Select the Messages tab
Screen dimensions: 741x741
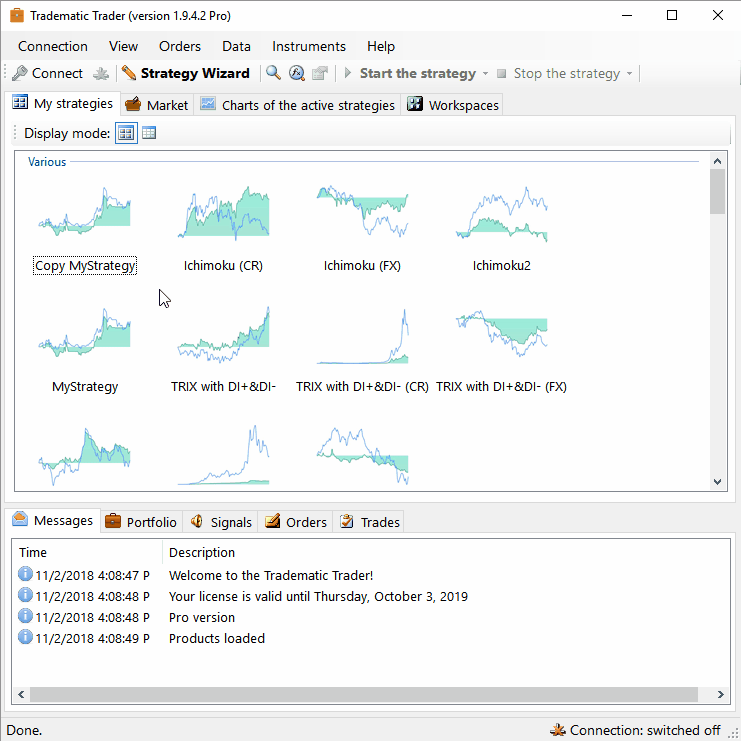pyautogui.click(x=53, y=521)
